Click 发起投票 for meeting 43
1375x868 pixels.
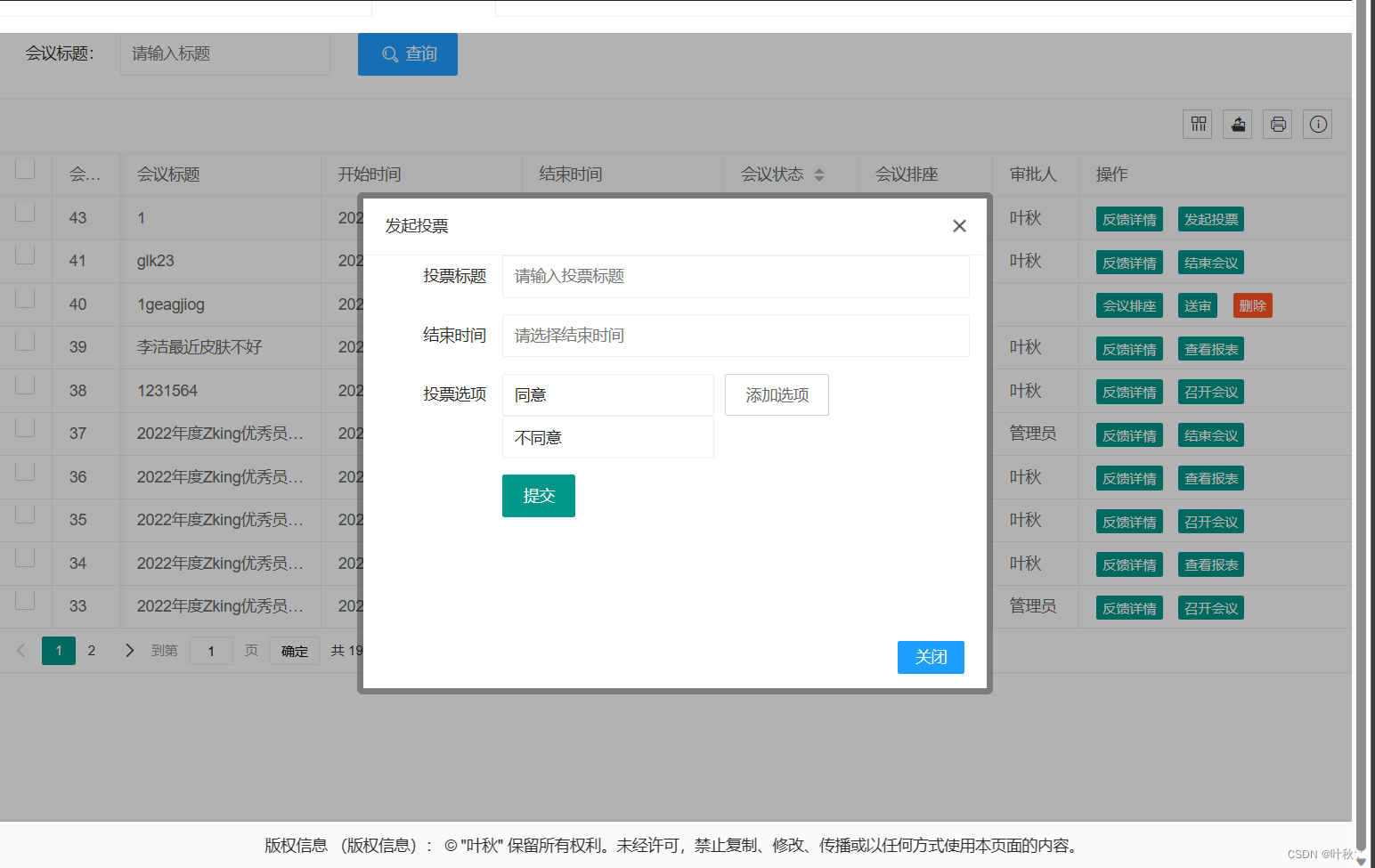pyautogui.click(x=1211, y=219)
